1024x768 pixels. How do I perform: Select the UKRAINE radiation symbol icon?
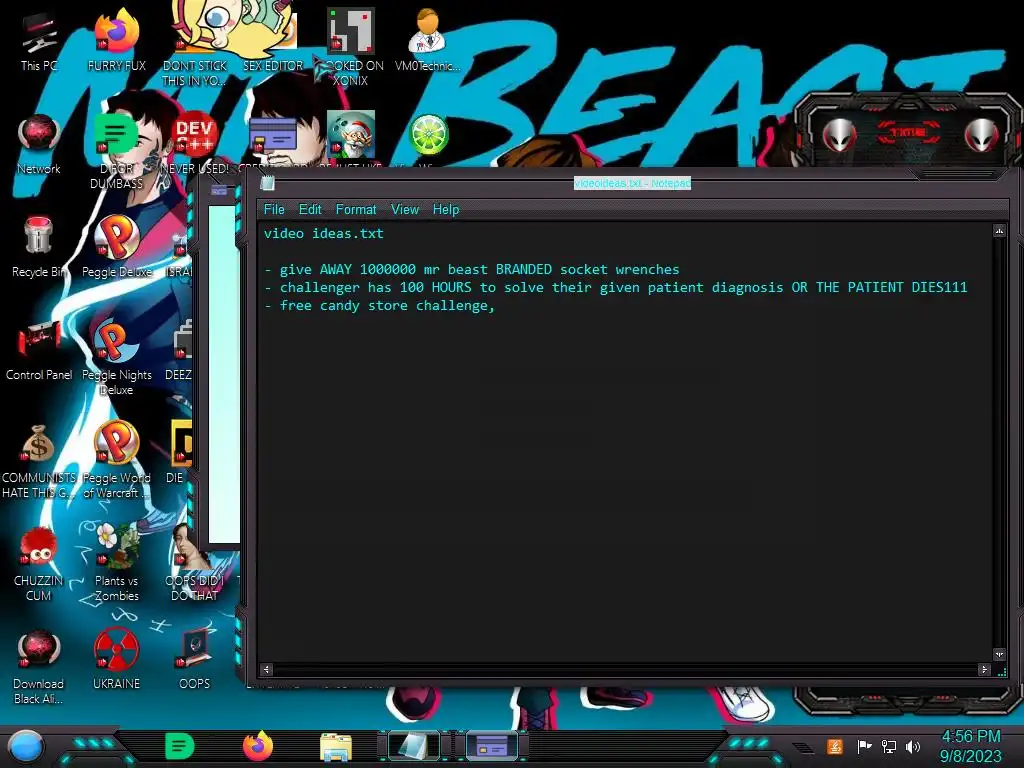point(116,660)
